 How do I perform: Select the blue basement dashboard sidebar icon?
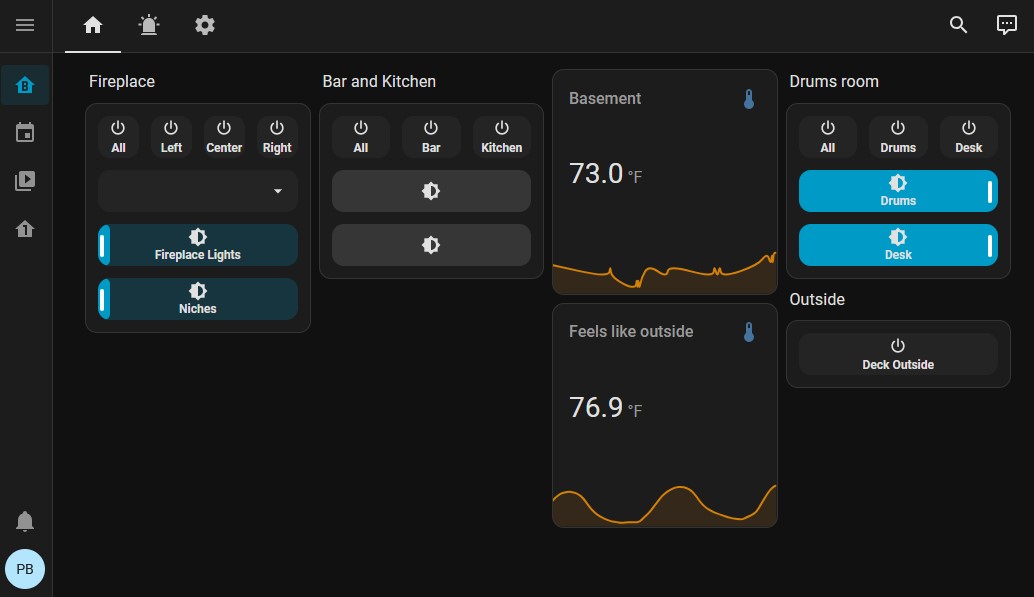coord(25,85)
